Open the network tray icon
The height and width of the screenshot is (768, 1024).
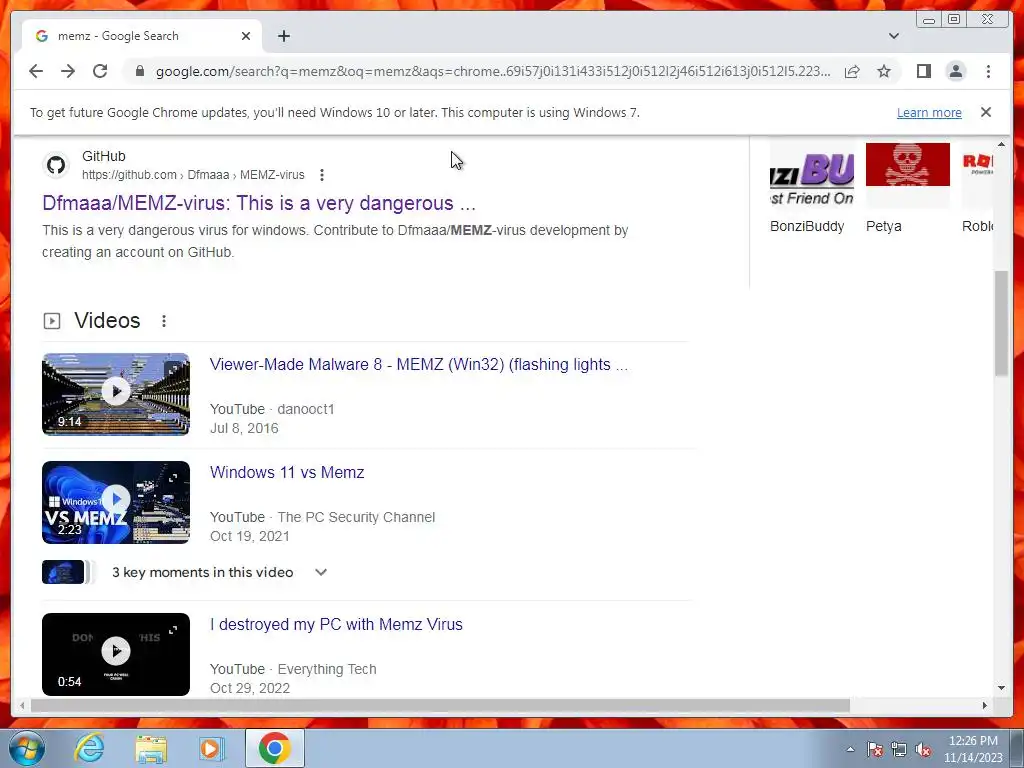(899, 749)
